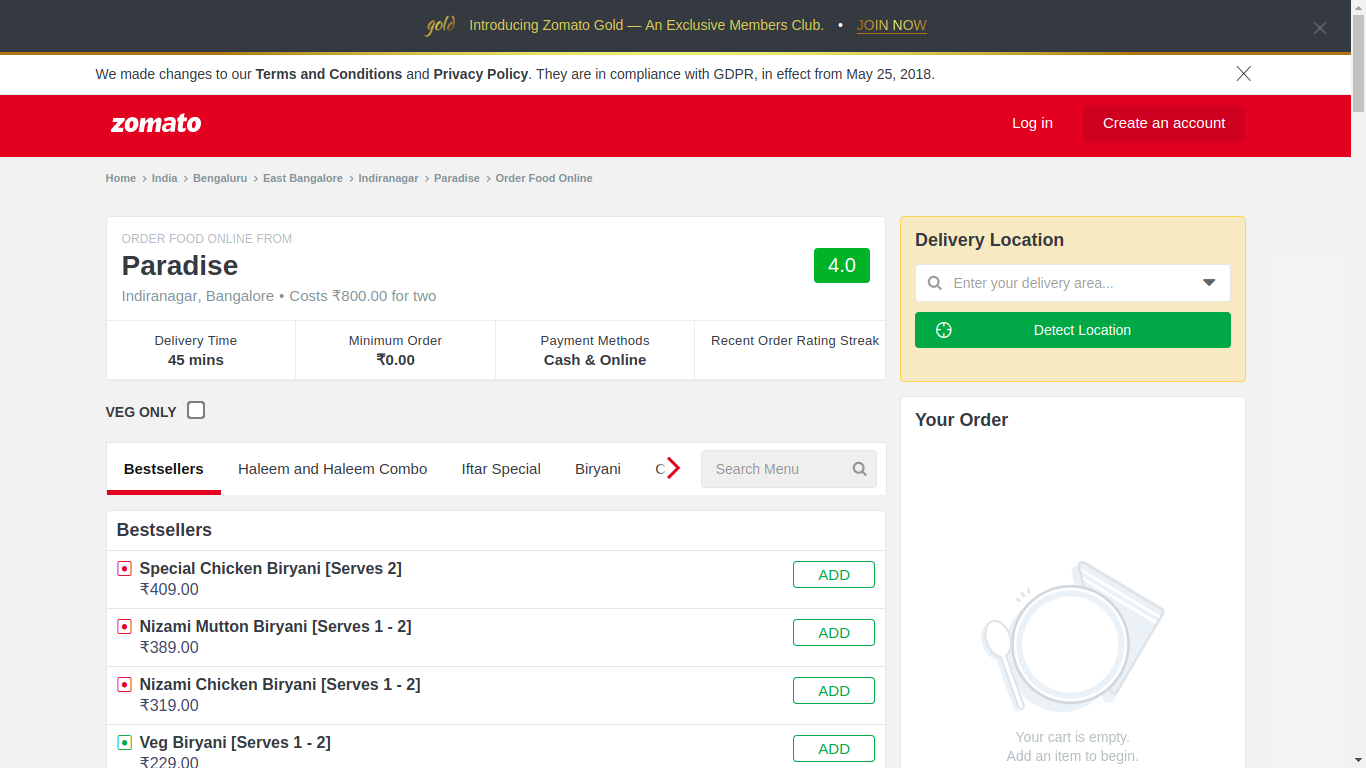Viewport: 1366px width, 768px height.
Task: Go to Home breadcrumb
Action: pos(121,178)
